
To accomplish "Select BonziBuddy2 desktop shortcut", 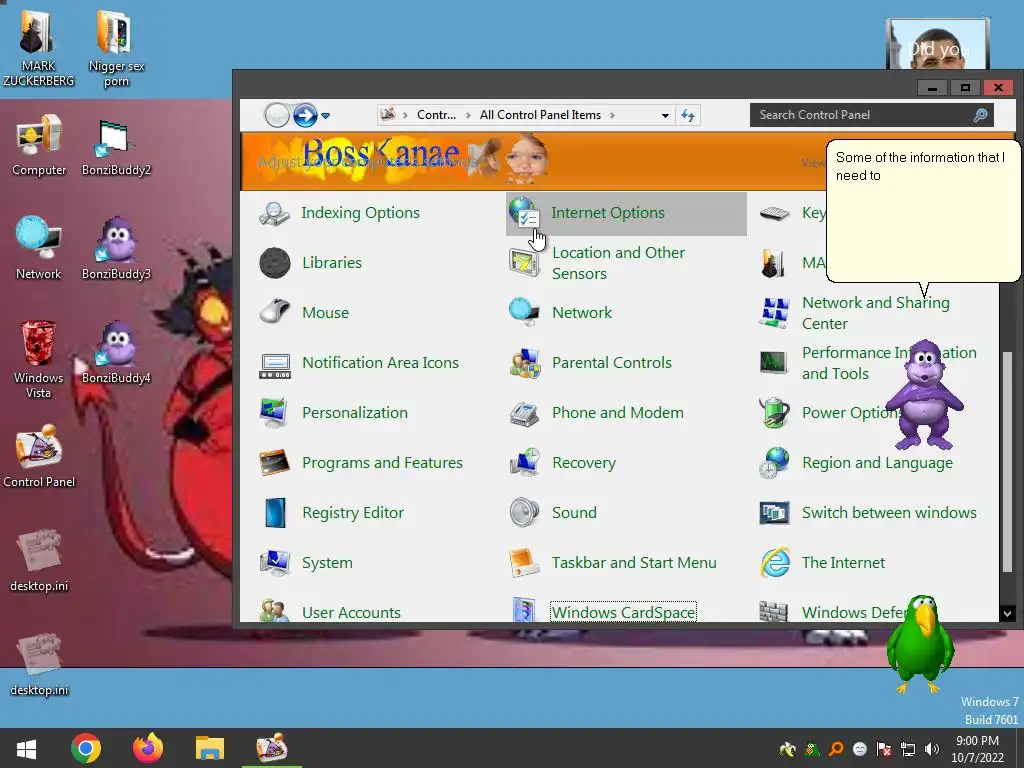I will 116,147.
